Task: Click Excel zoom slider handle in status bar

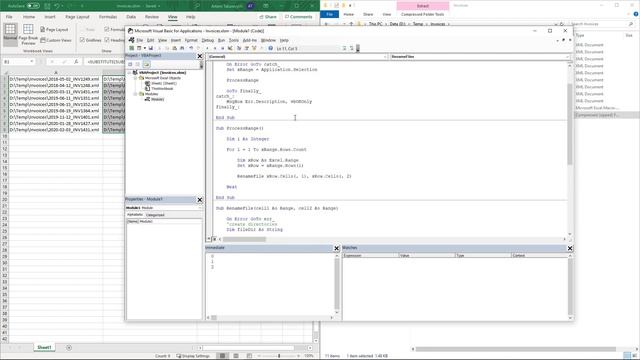Action: (279, 356)
